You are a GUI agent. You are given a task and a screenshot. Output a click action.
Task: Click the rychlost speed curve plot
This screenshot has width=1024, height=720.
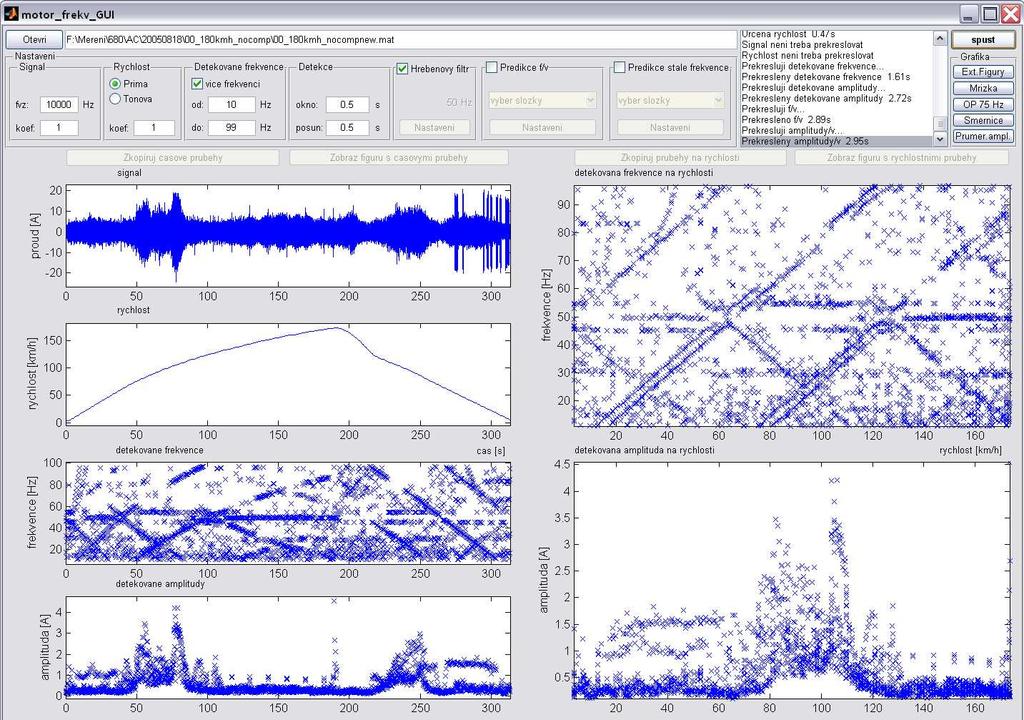[288, 374]
